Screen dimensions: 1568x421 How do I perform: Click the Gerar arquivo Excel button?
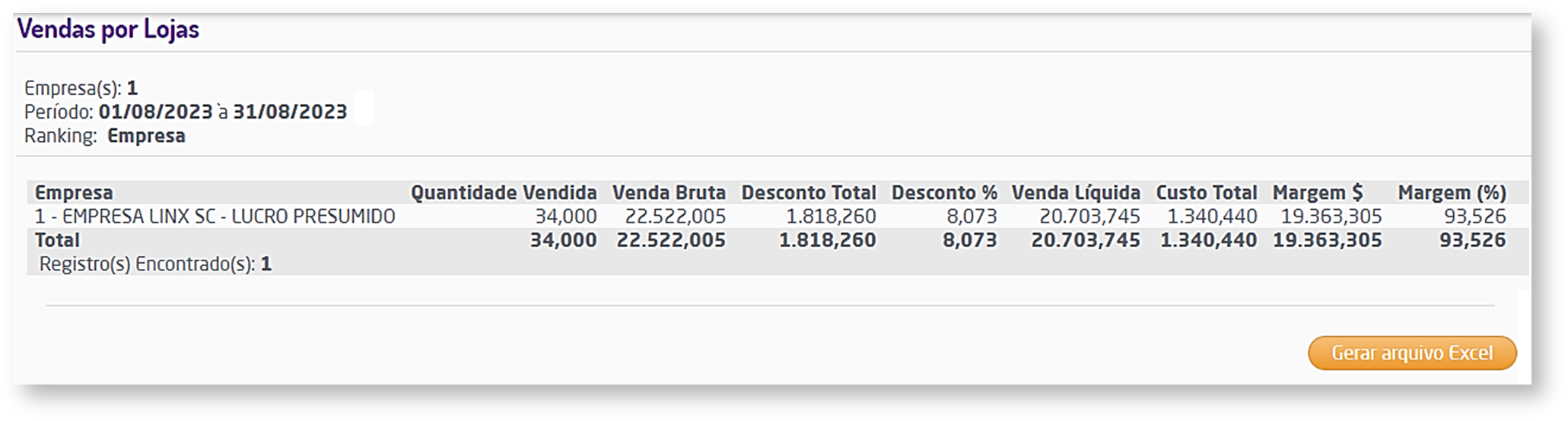(x=1411, y=353)
